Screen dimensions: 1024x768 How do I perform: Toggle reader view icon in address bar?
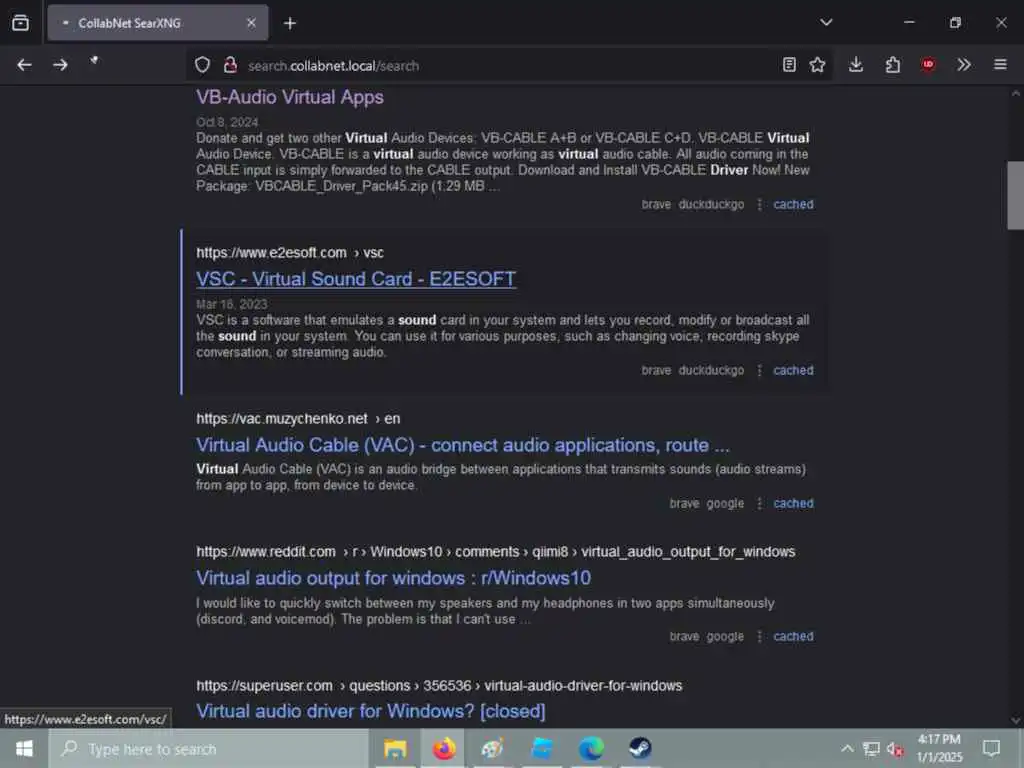tap(789, 65)
